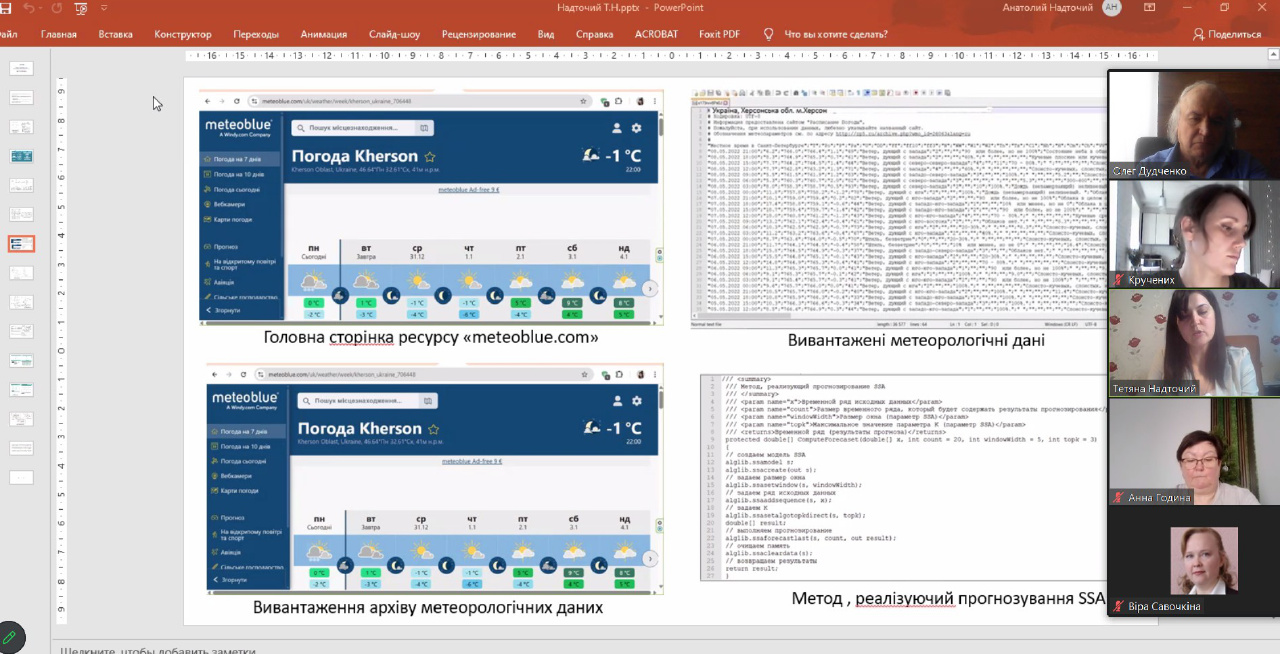Click the Undo arrow icon

pyautogui.click(x=29, y=8)
